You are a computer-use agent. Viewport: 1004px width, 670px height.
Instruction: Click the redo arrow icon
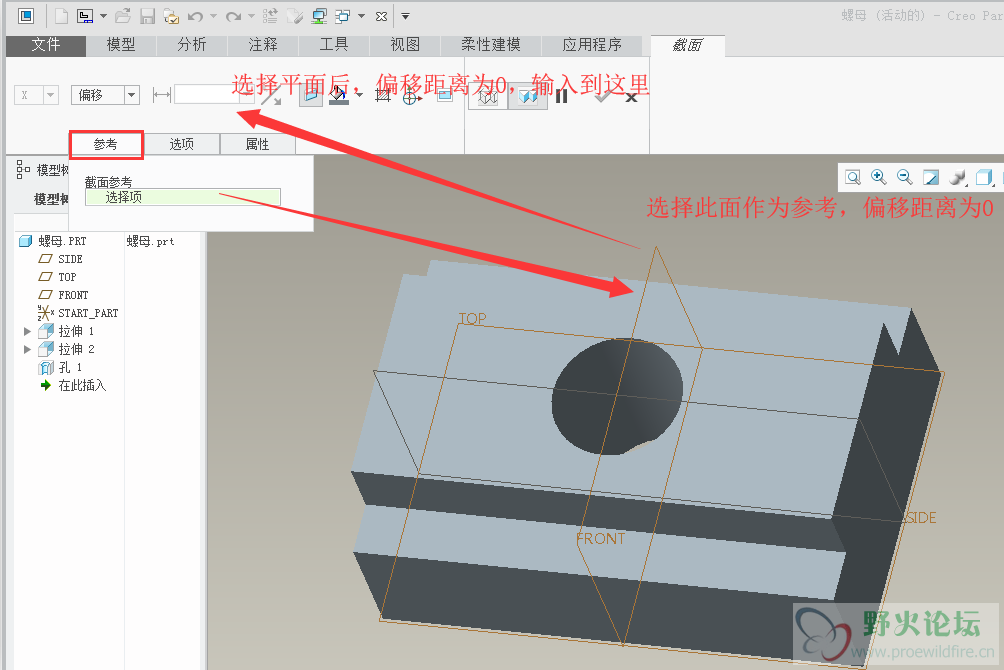tap(234, 16)
